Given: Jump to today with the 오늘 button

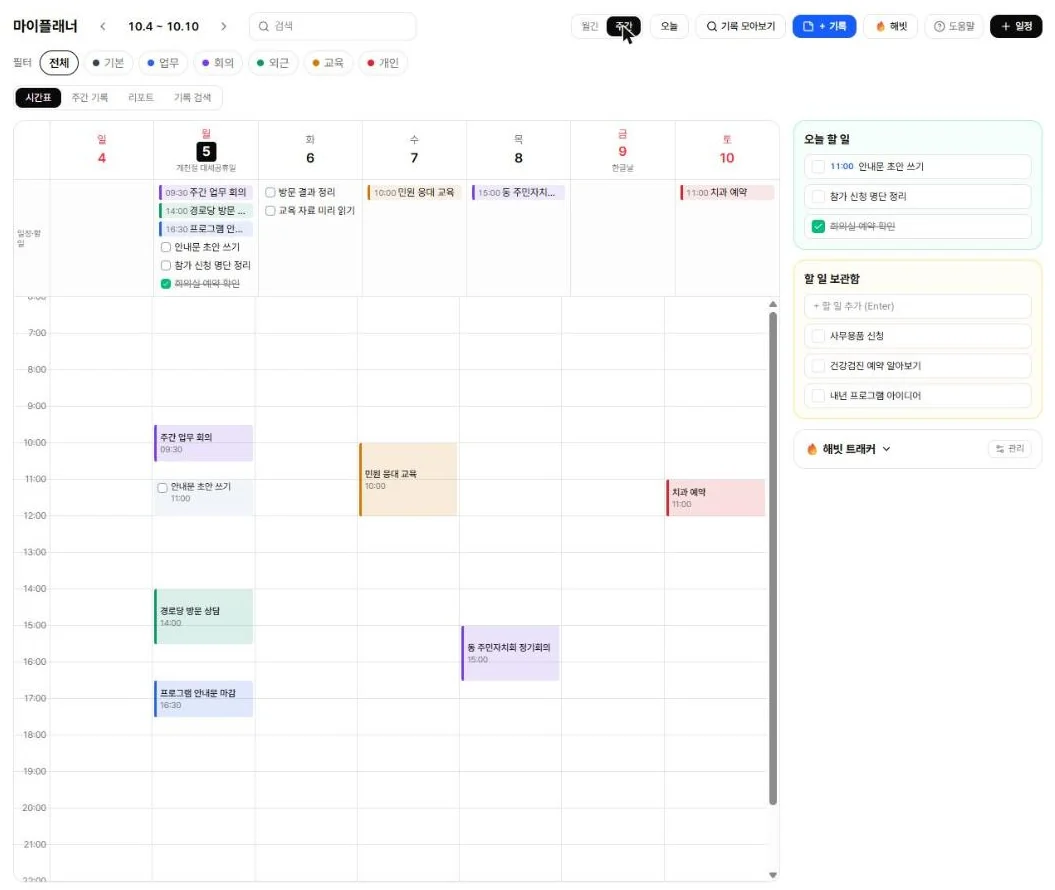Looking at the screenshot, I should [669, 26].
